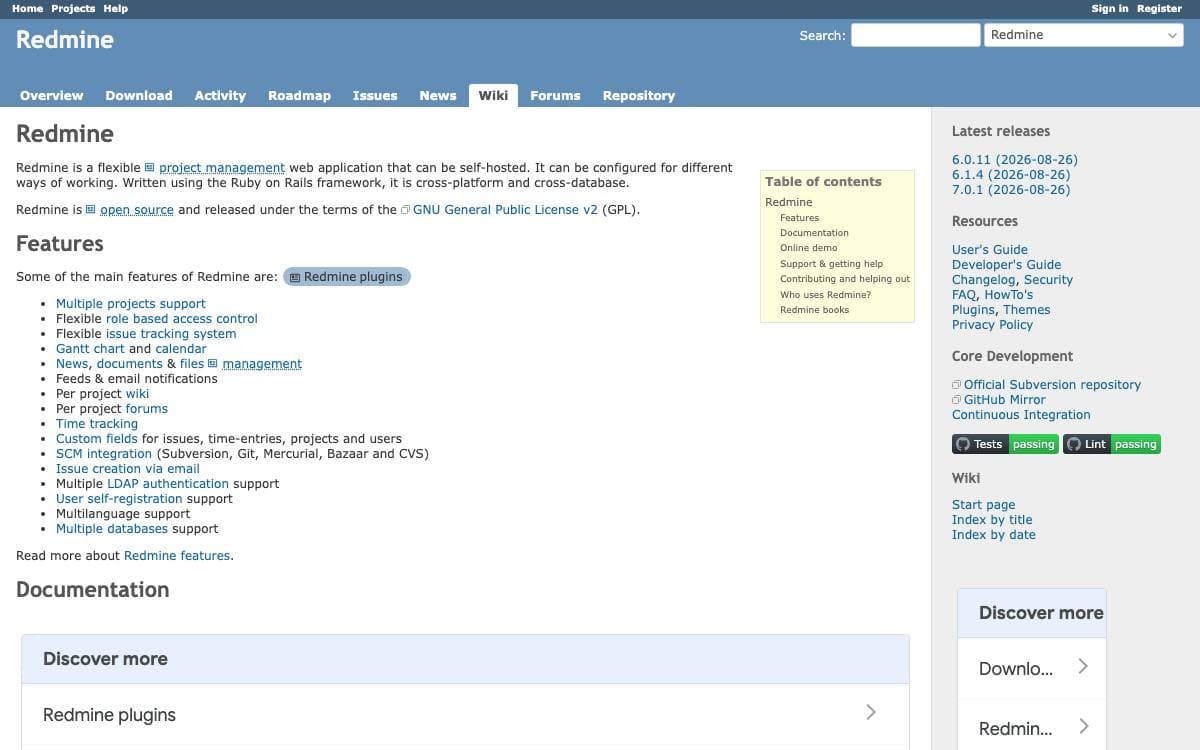Screen dimensions: 1200x750
Task: Open the User's Guide link
Action: (x=990, y=250)
